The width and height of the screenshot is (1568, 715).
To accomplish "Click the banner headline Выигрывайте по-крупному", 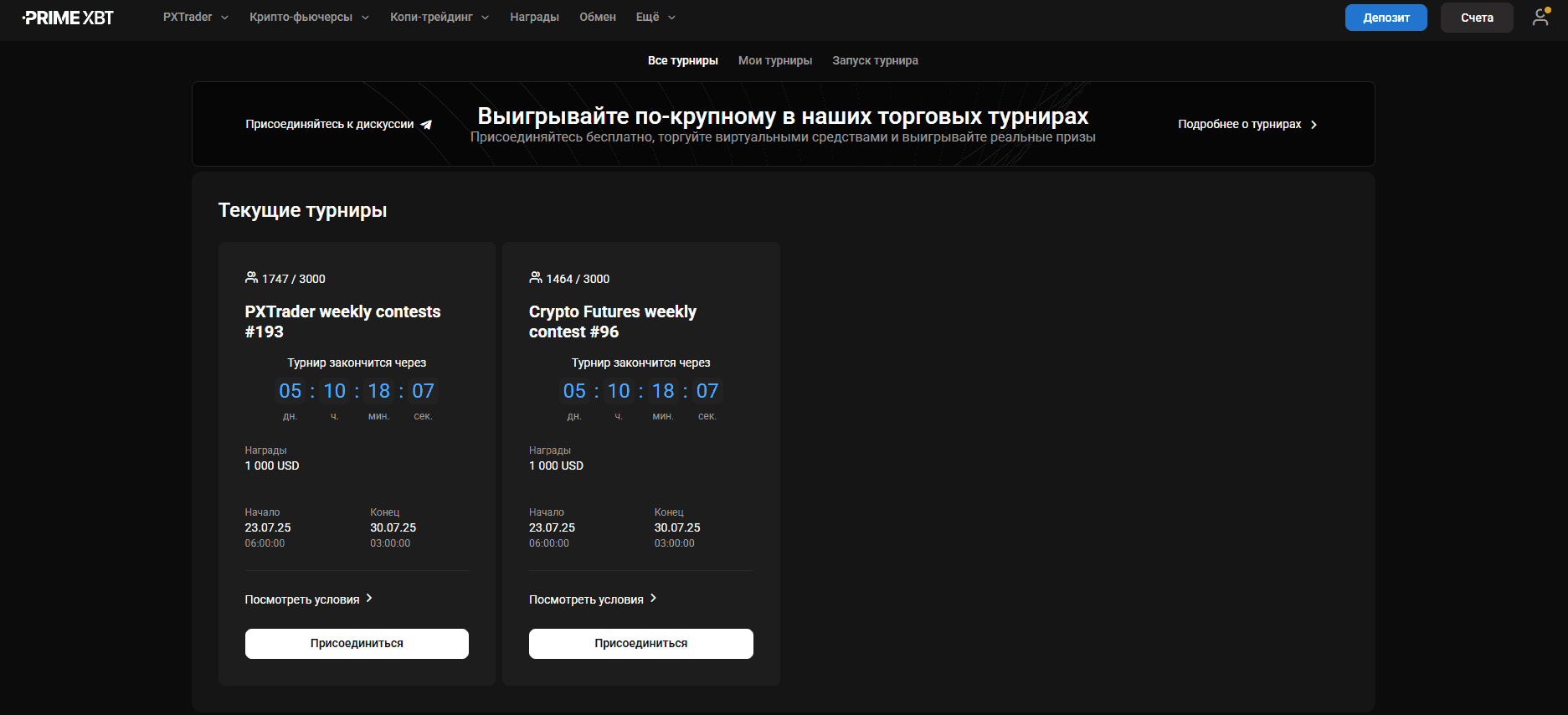I will [x=783, y=116].
